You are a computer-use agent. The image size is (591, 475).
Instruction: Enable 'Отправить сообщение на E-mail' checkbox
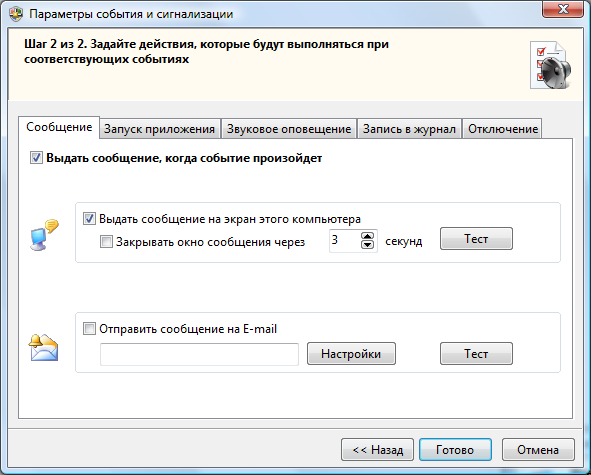89,329
